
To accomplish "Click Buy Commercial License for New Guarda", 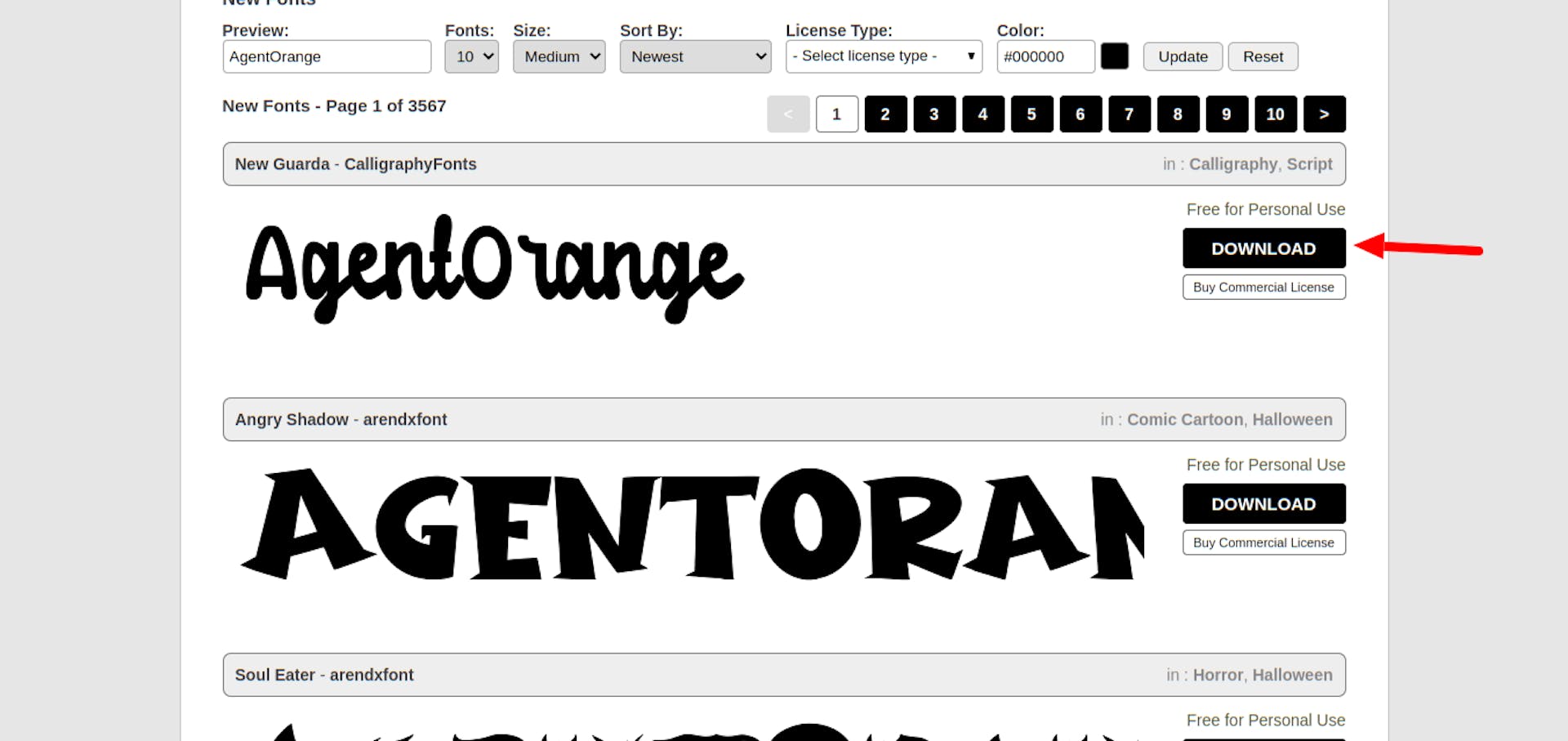I will 1263,287.
